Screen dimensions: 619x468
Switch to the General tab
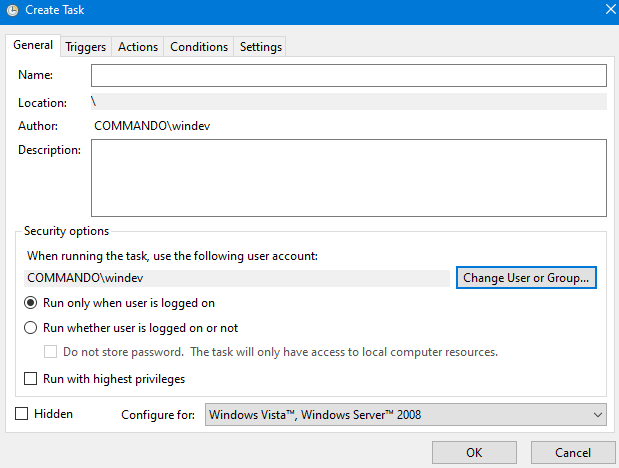(x=33, y=46)
